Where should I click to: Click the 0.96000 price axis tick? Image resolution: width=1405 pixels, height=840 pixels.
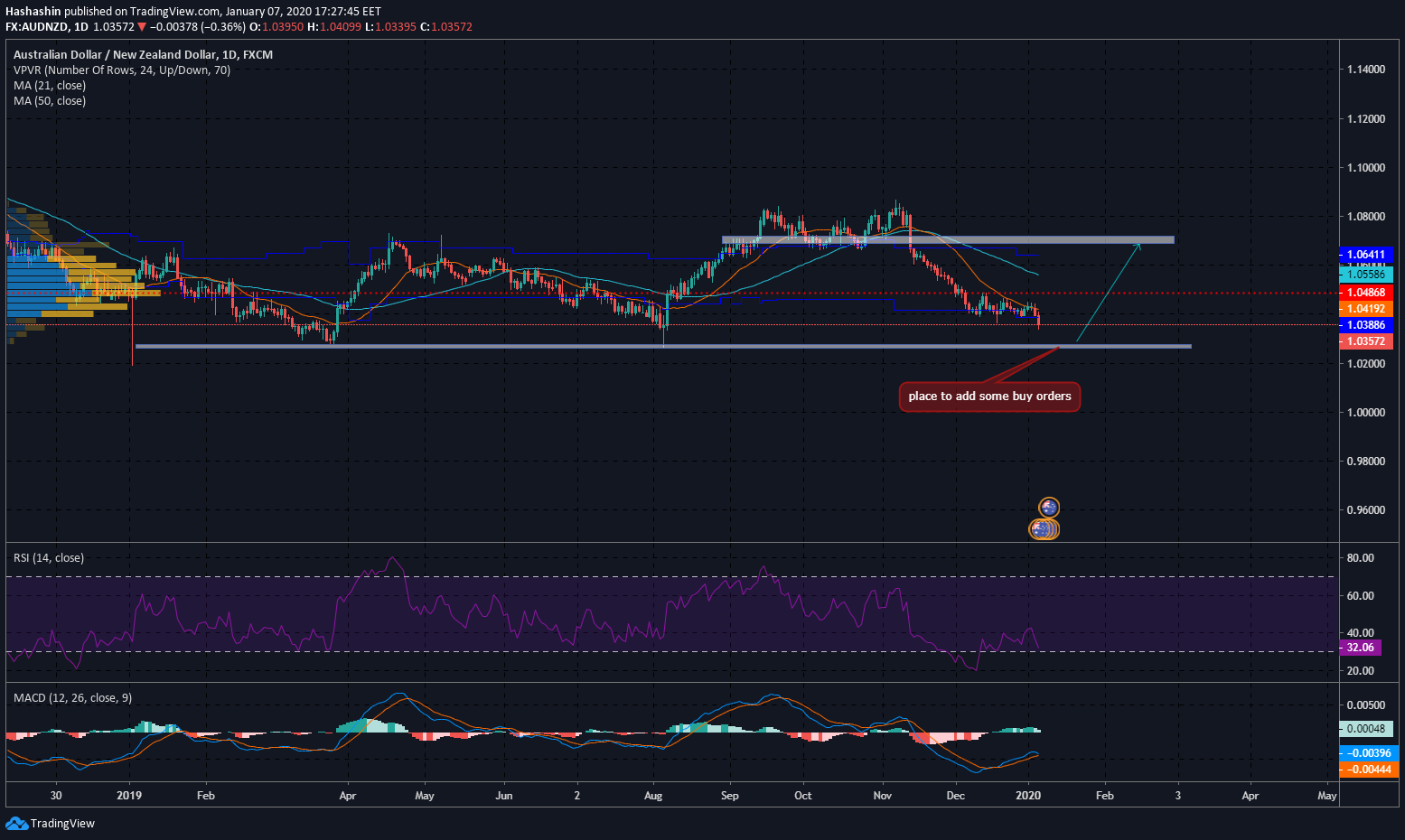click(1365, 510)
